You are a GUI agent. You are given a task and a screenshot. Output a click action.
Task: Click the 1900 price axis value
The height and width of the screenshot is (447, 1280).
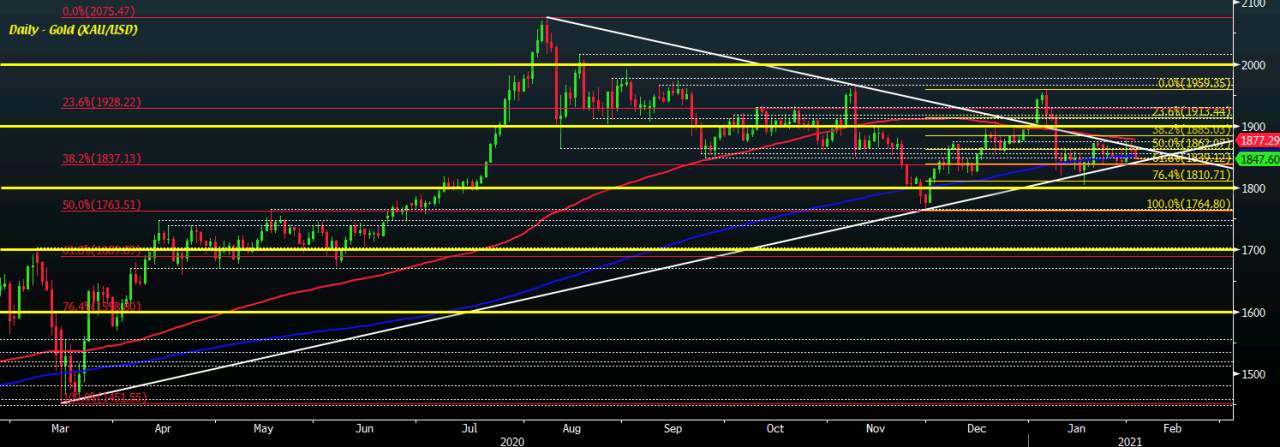pos(1255,127)
